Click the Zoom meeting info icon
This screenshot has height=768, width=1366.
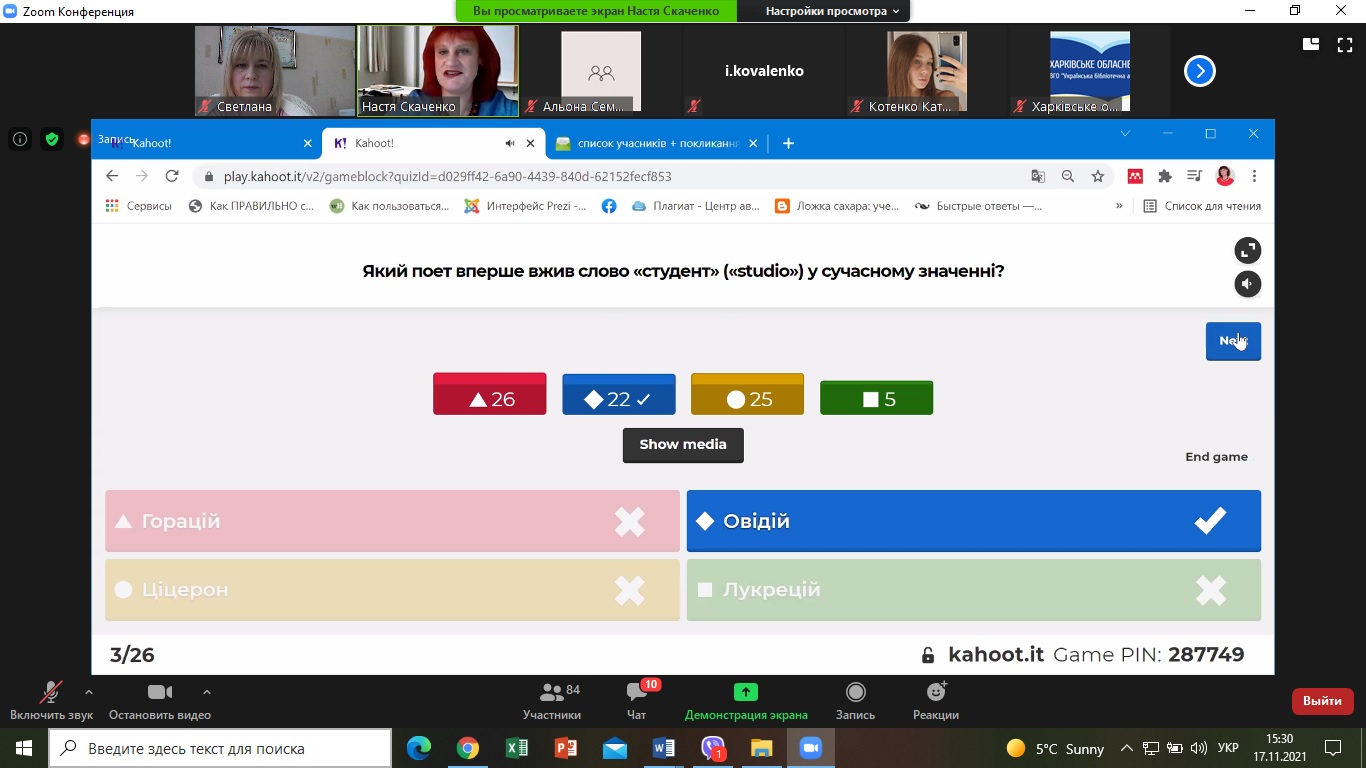click(x=20, y=140)
